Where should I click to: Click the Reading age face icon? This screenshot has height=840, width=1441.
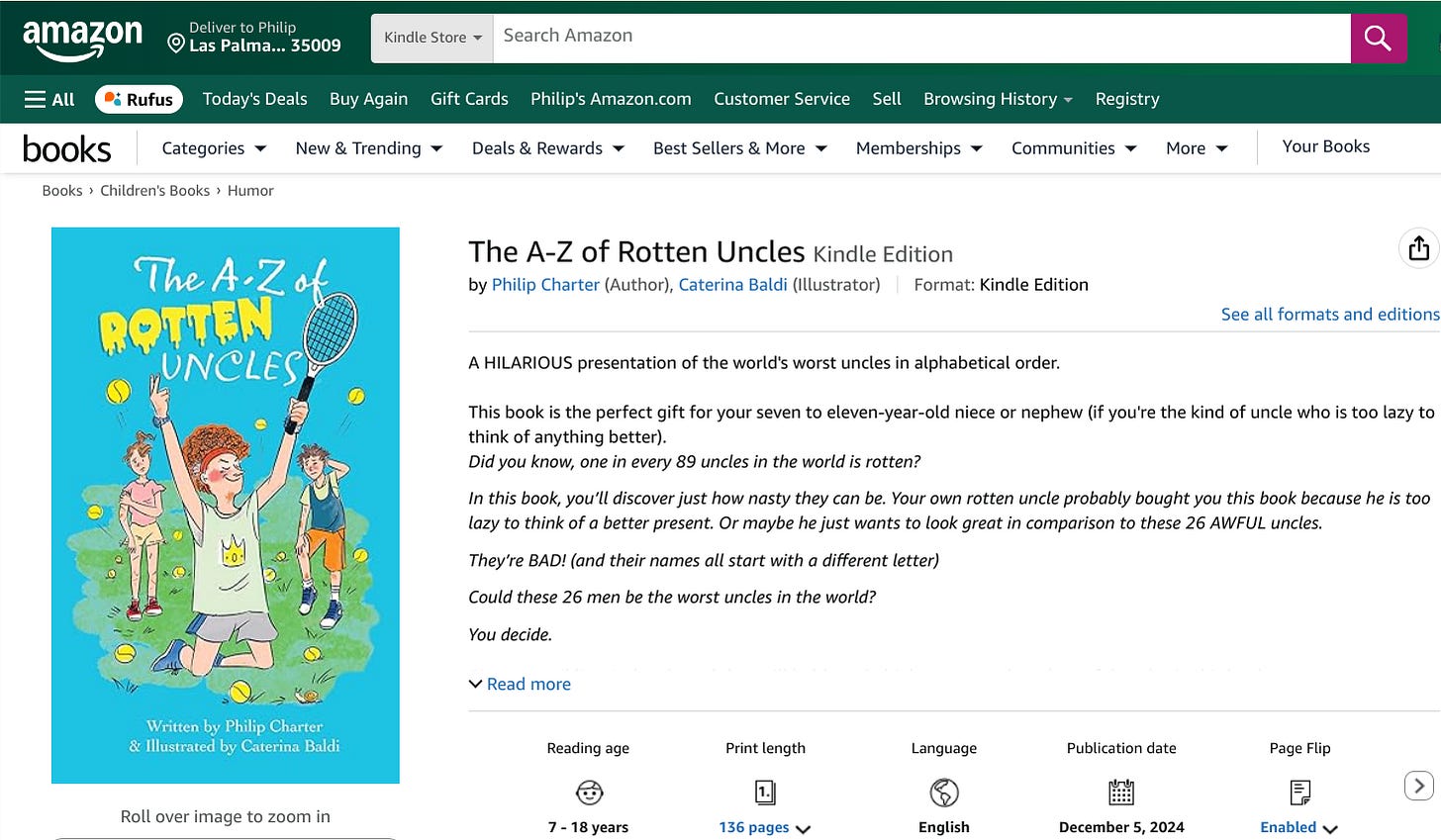click(589, 793)
